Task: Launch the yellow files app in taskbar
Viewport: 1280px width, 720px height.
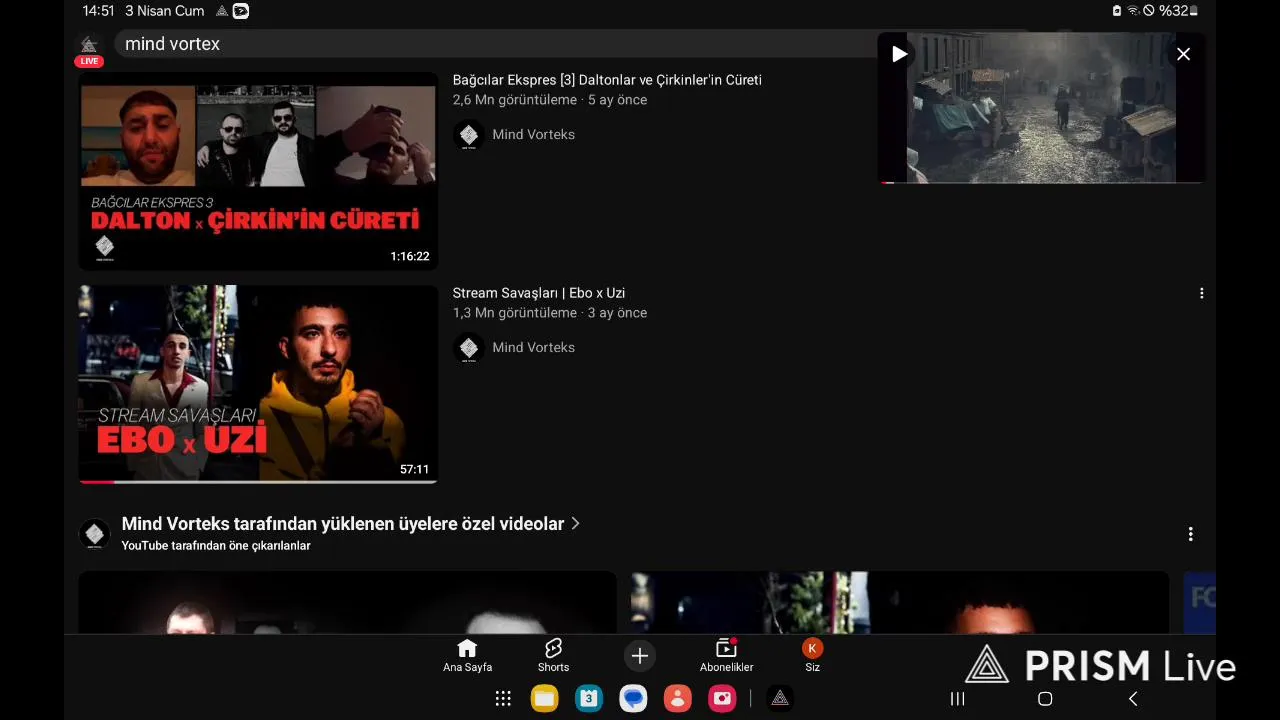Action: pyautogui.click(x=545, y=699)
